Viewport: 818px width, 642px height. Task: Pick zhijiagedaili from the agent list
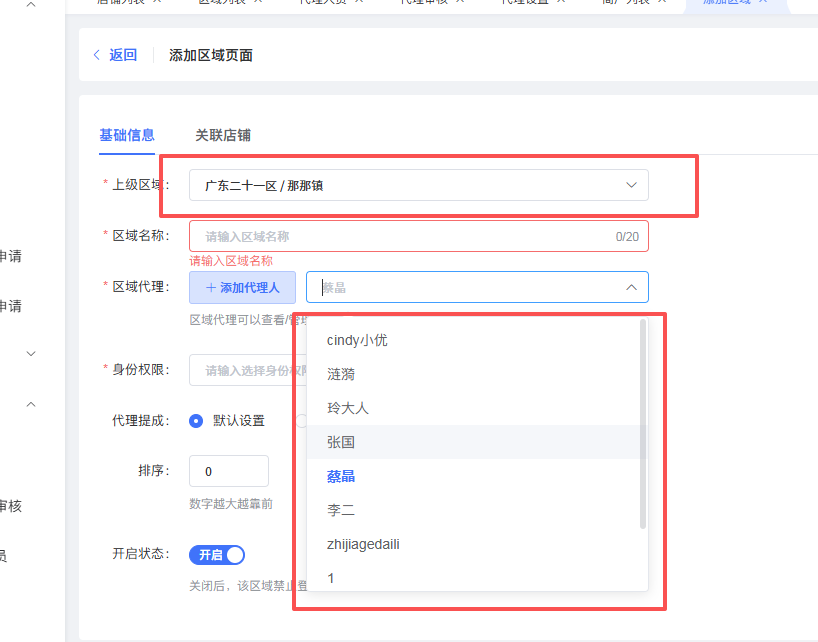[363, 544]
